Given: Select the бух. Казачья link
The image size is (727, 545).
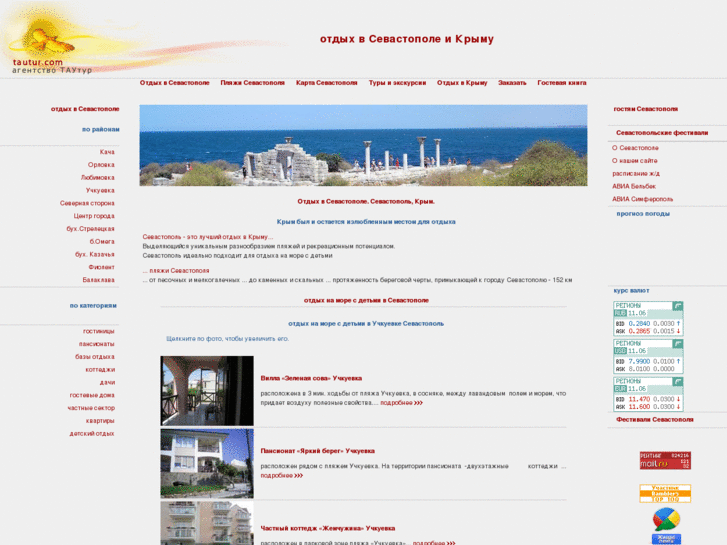Looking at the screenshot, I should point(95,254).
